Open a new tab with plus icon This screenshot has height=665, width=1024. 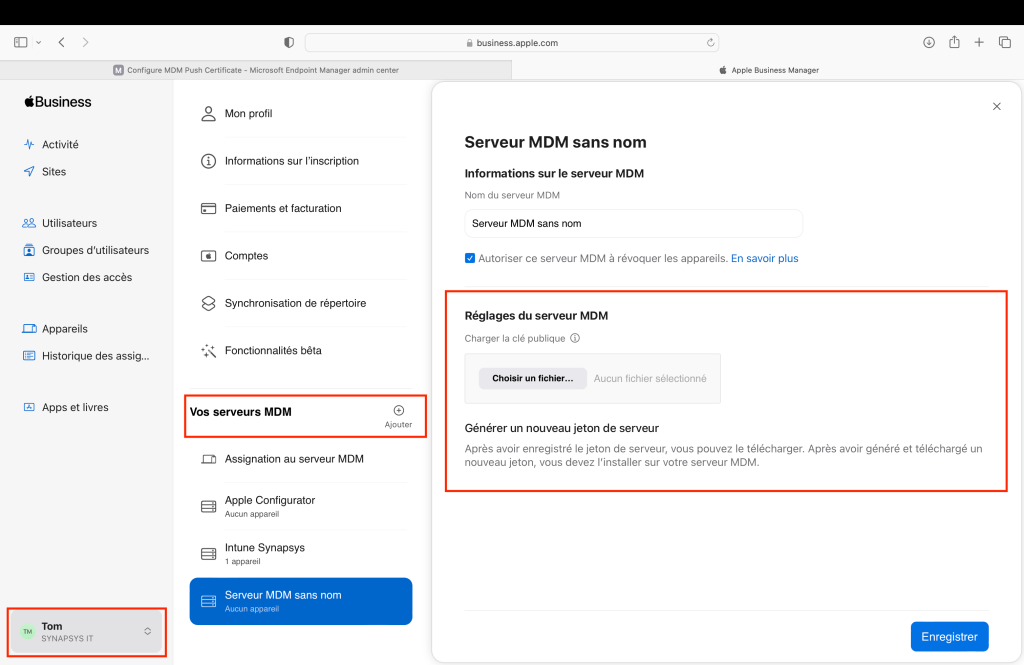[x=979, y=42]
